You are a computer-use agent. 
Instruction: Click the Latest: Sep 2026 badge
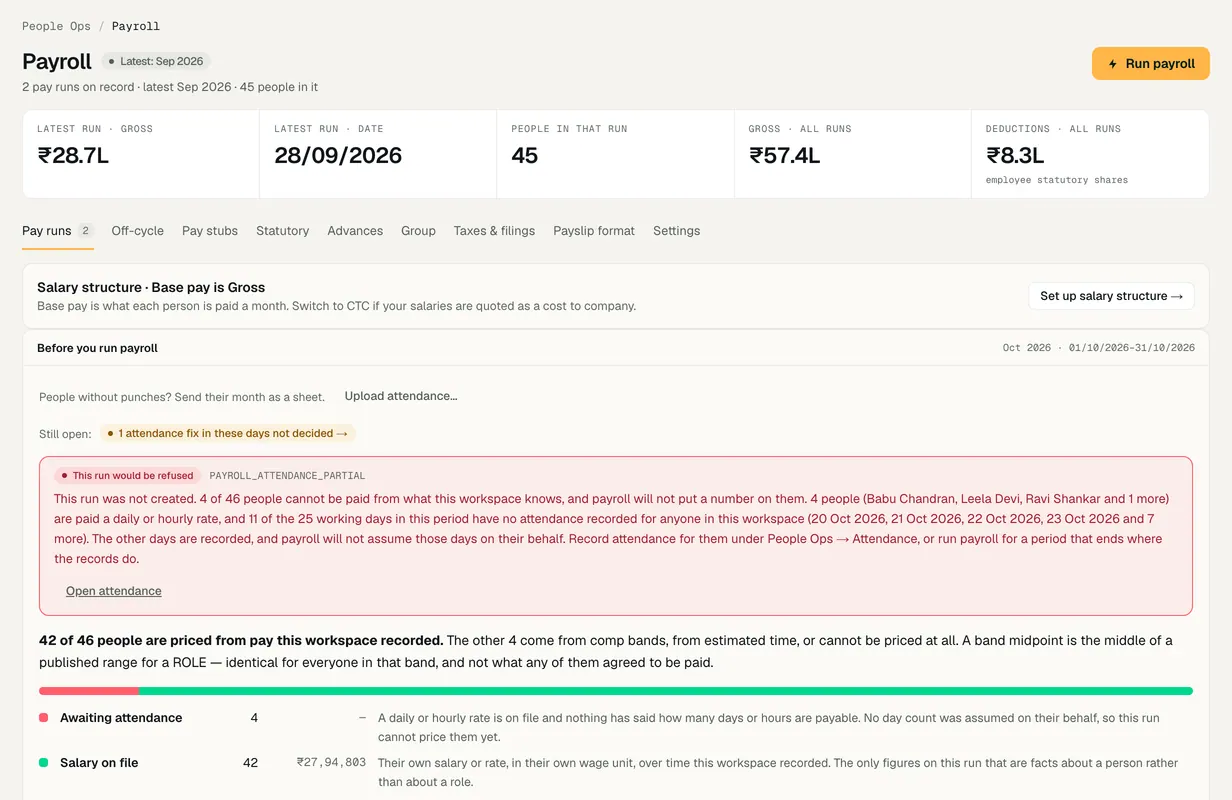156,61
